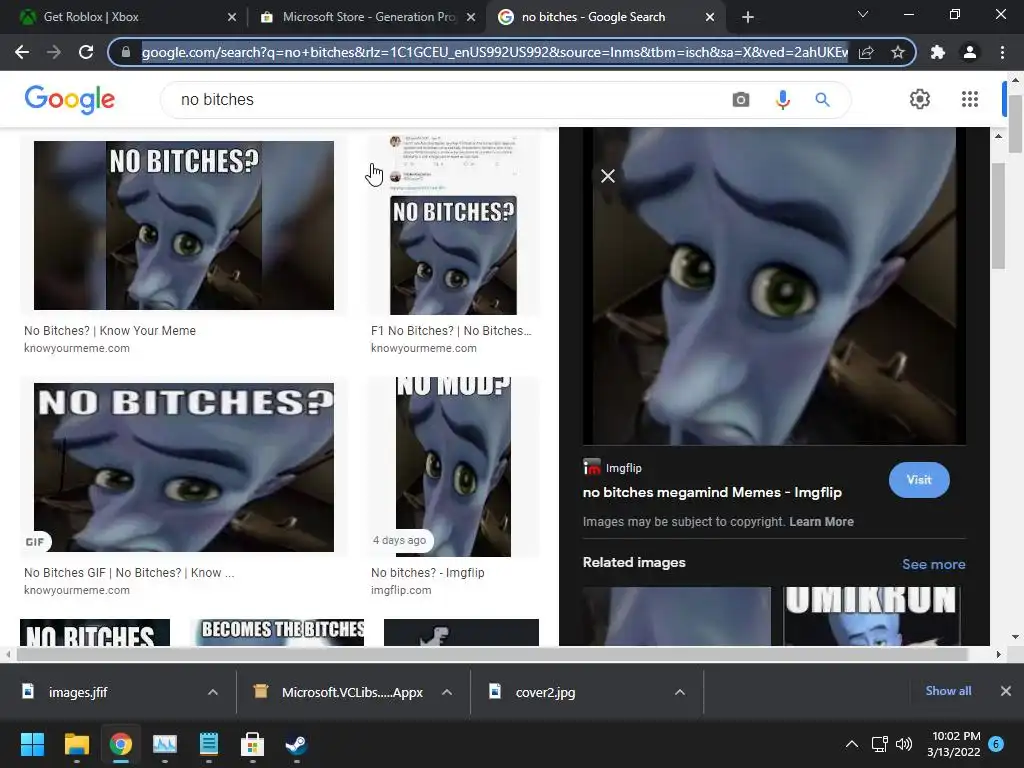Open the Imgflip source label
Image resolution: width=1024 pixels, height=768 pixels.
click(x=613, y=468)
